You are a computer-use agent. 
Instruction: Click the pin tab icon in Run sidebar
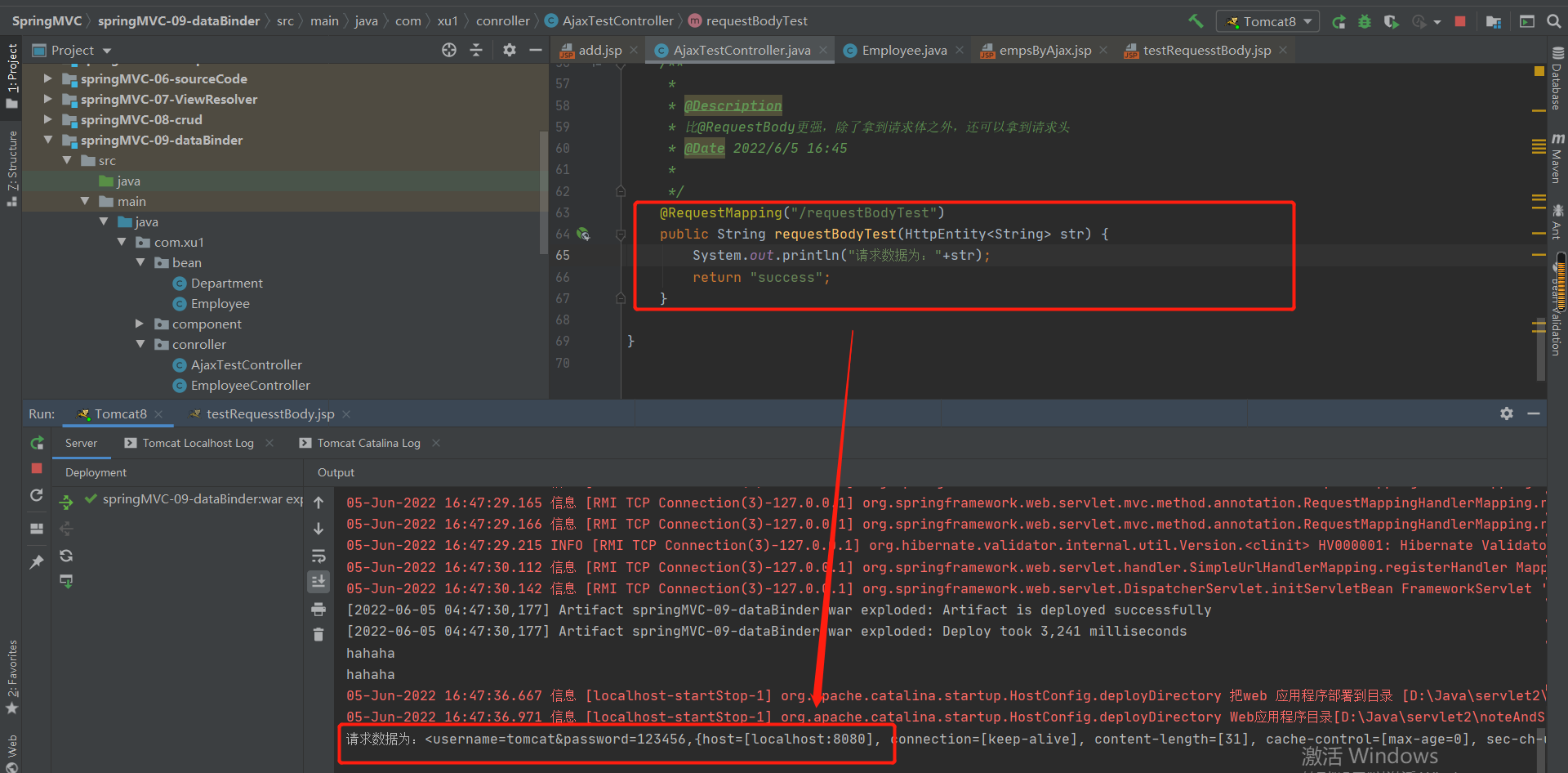(x=37, y=562)
